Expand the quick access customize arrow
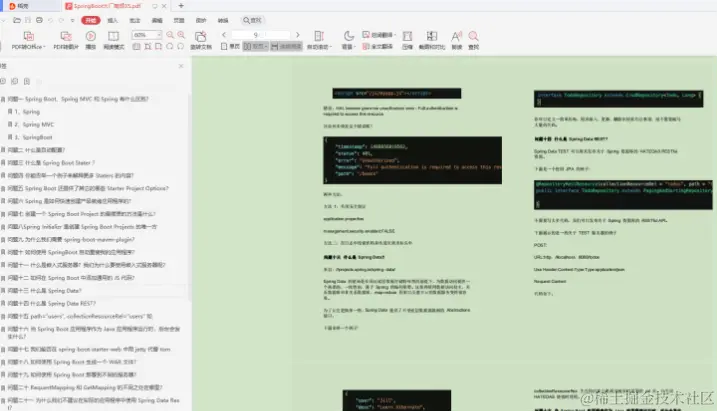 (72, 20)
